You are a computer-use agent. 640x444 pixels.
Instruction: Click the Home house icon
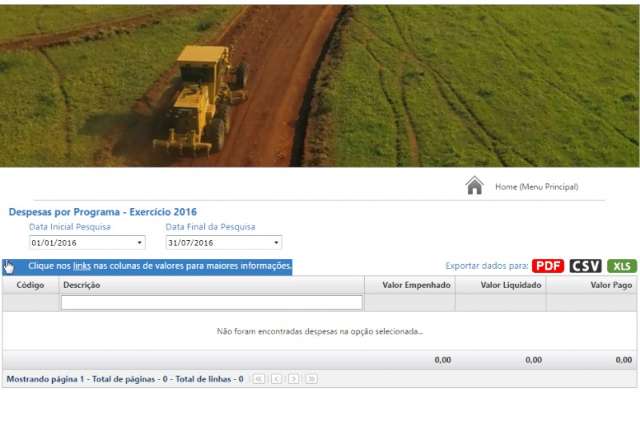[474, 185]
